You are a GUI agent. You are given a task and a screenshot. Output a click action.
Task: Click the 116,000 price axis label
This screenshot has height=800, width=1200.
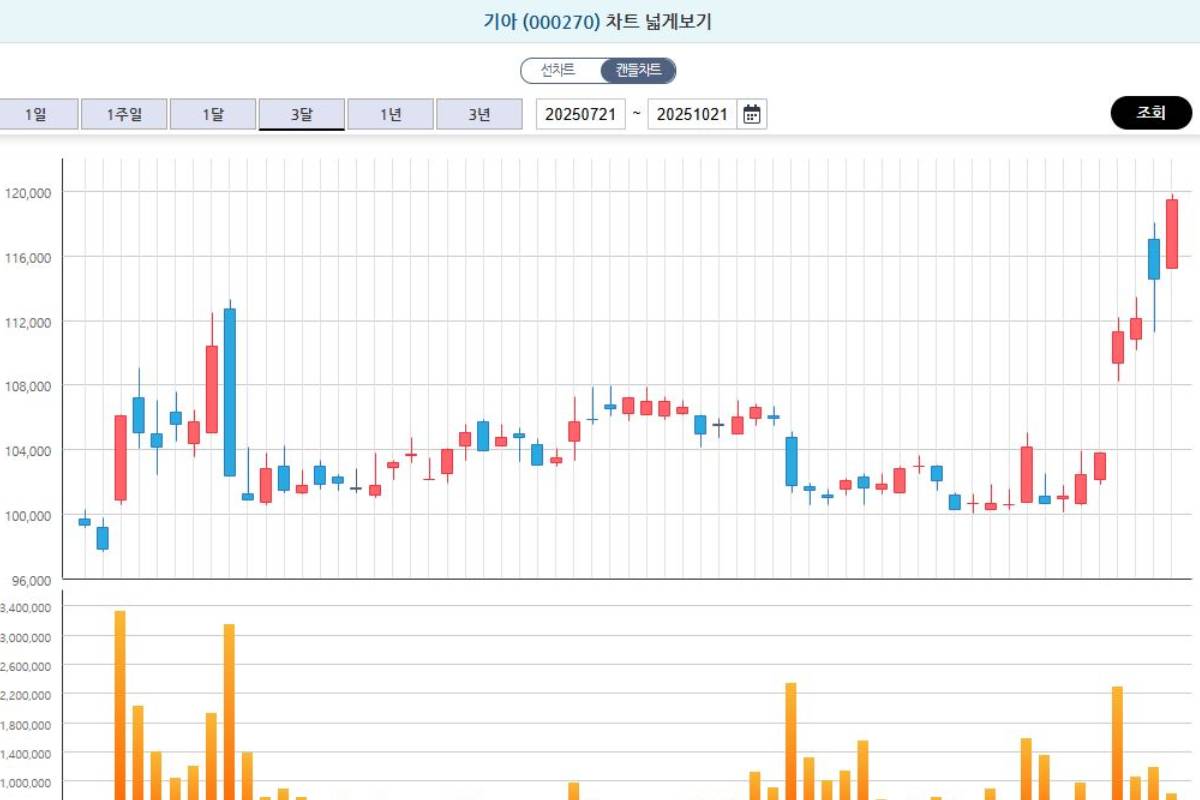[27, 257]
